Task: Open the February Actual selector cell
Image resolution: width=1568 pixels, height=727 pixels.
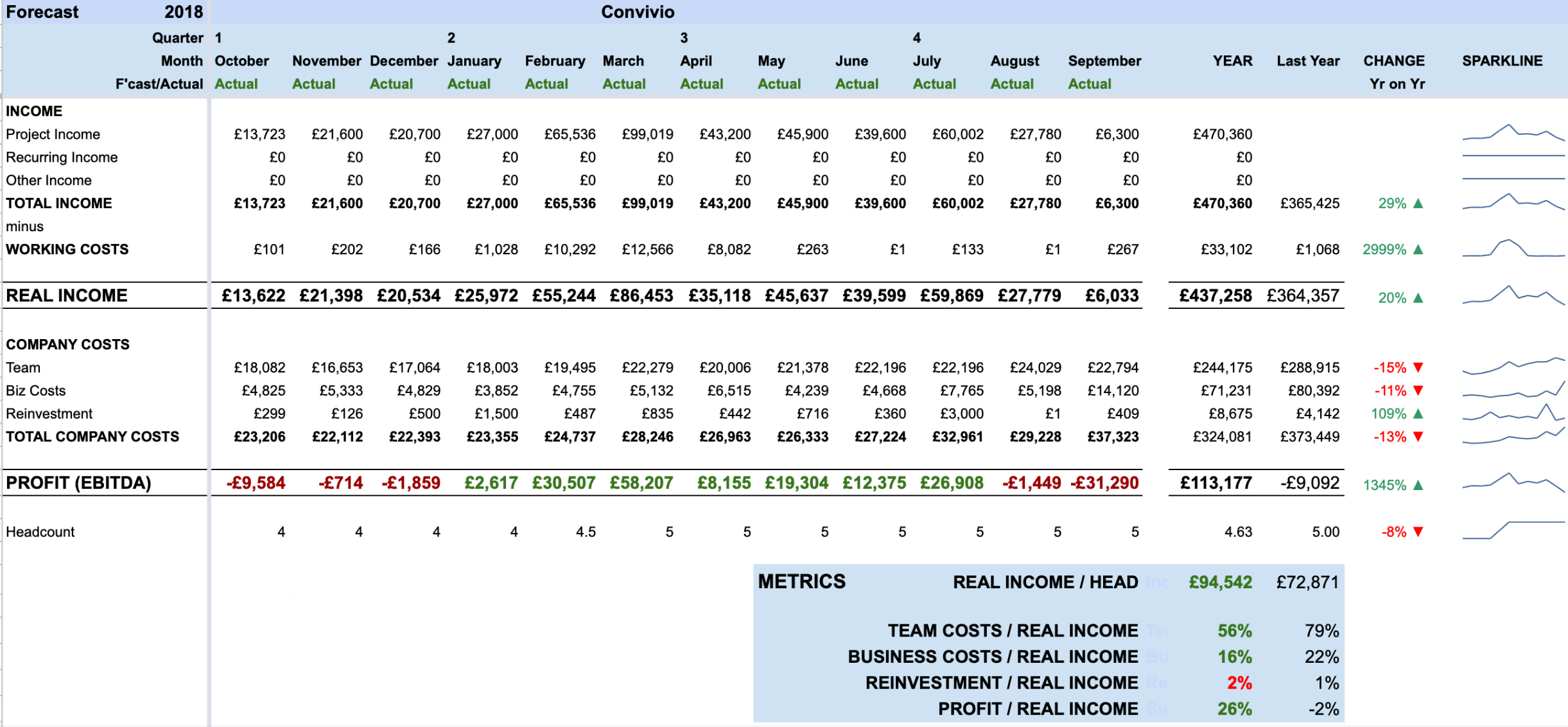Action: pos(546,83)
